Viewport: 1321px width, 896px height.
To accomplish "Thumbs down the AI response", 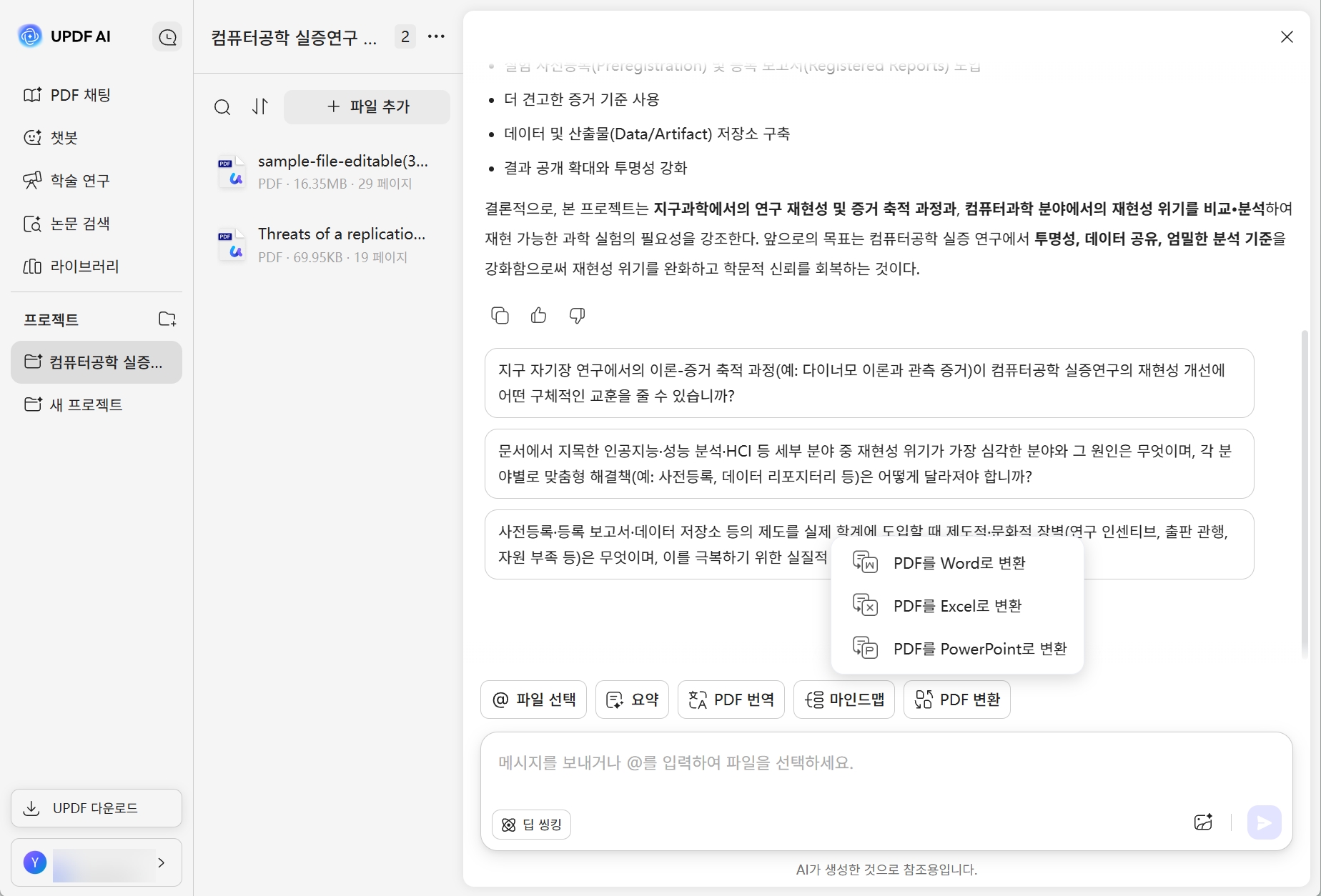I will click(577, 315).
